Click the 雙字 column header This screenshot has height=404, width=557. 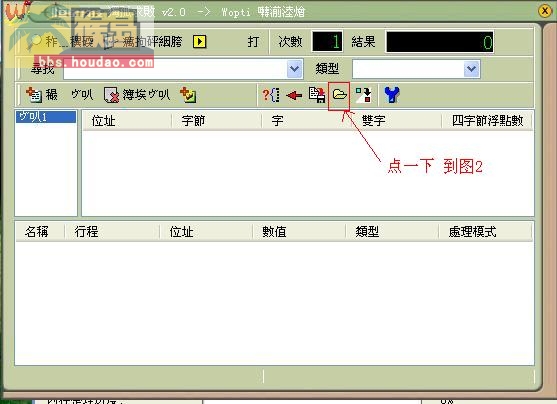point(396,121)
